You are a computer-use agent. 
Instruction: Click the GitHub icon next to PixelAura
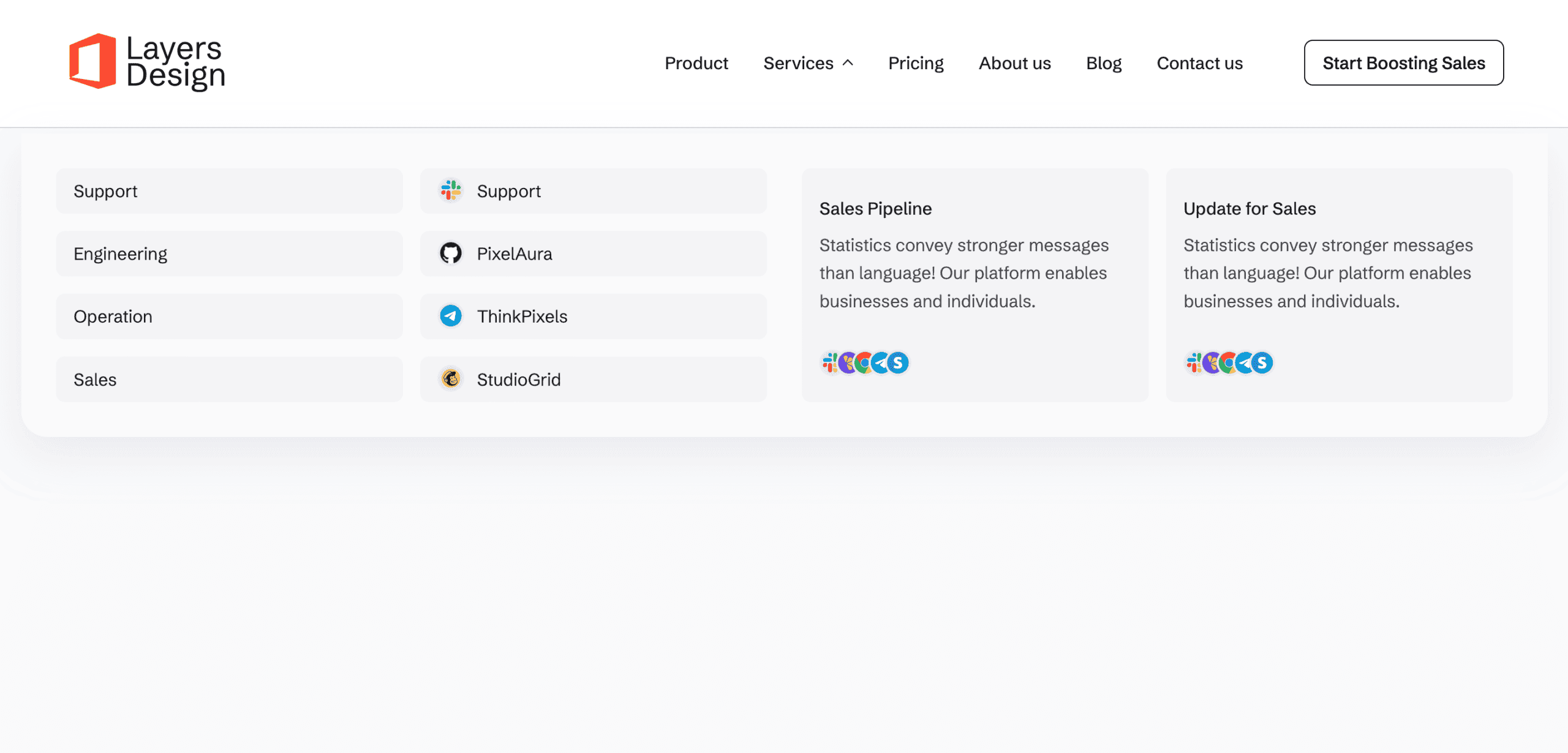click(451, 253)
